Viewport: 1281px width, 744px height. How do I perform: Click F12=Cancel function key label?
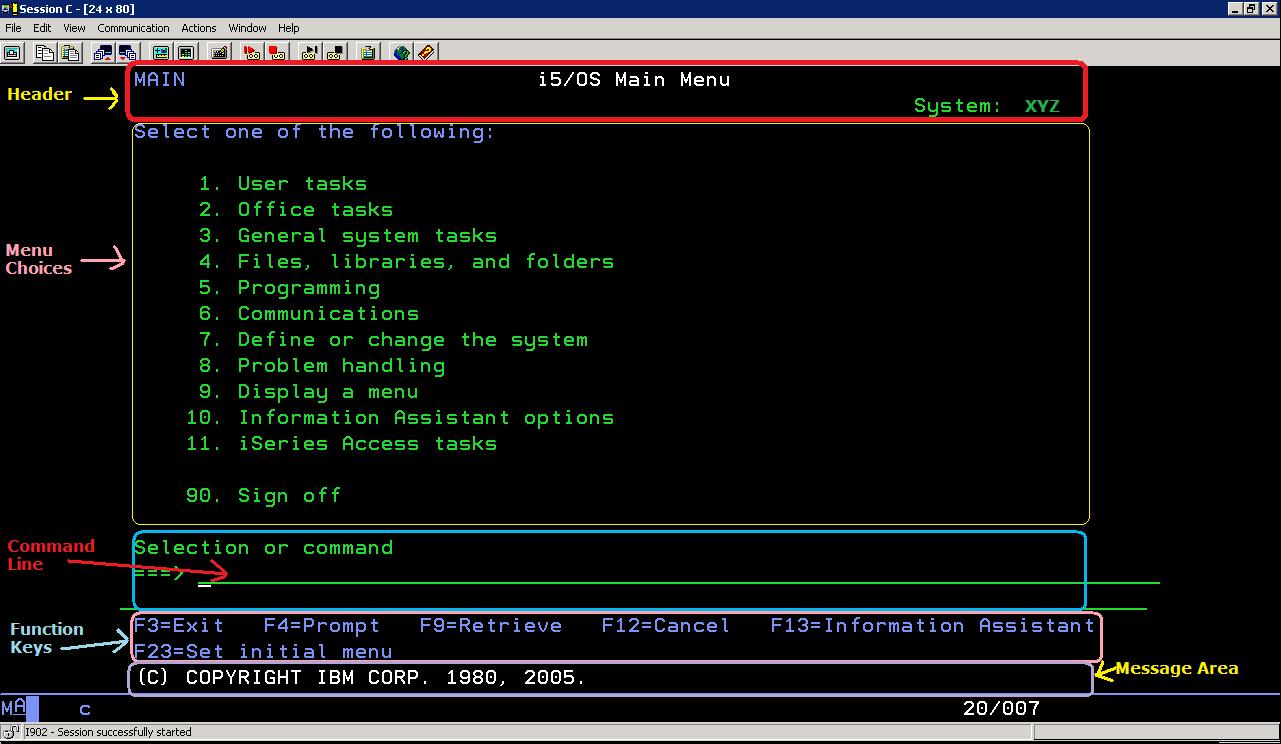(x=666, y=626)
